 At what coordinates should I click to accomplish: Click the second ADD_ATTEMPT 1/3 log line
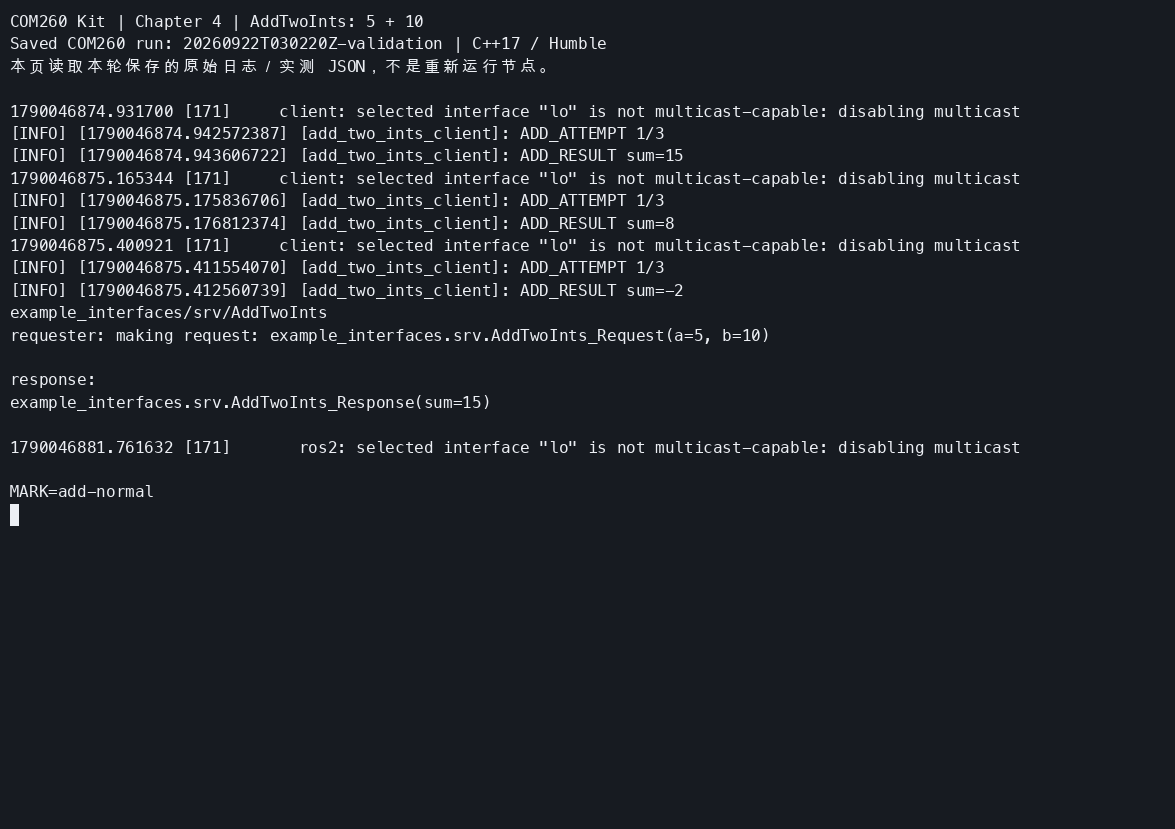(x=337, y=201)
